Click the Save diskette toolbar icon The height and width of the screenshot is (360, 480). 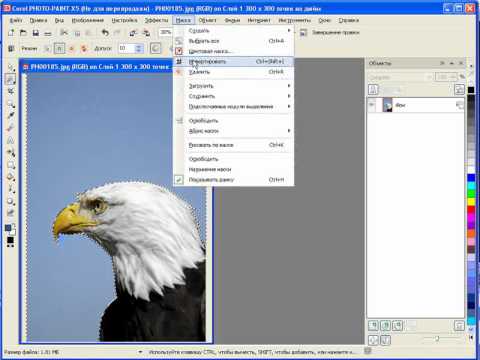coord(36,33)
